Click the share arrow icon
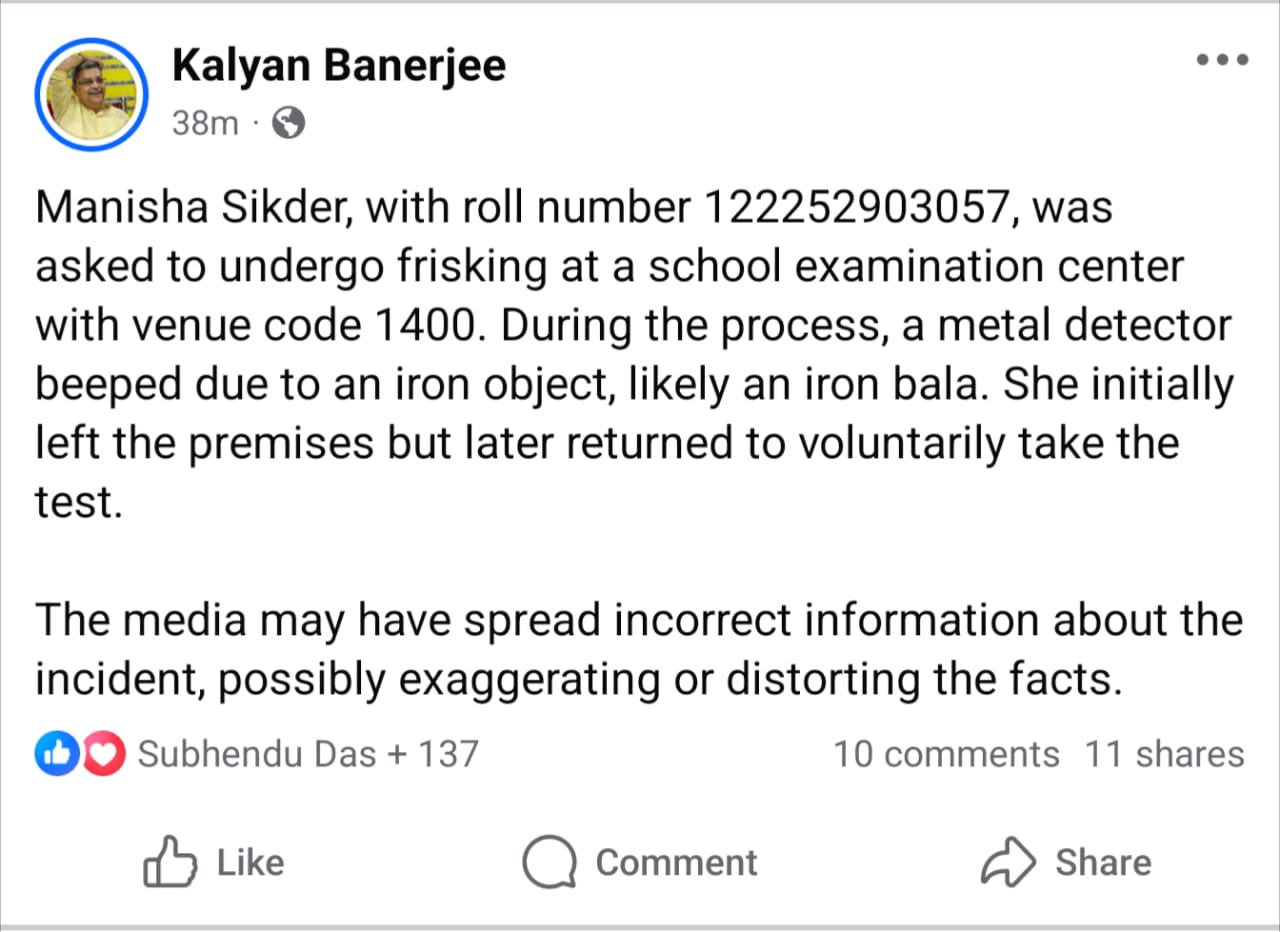Image resolution: width=1280 pixels, height=932 pixels. point(1008,862)
